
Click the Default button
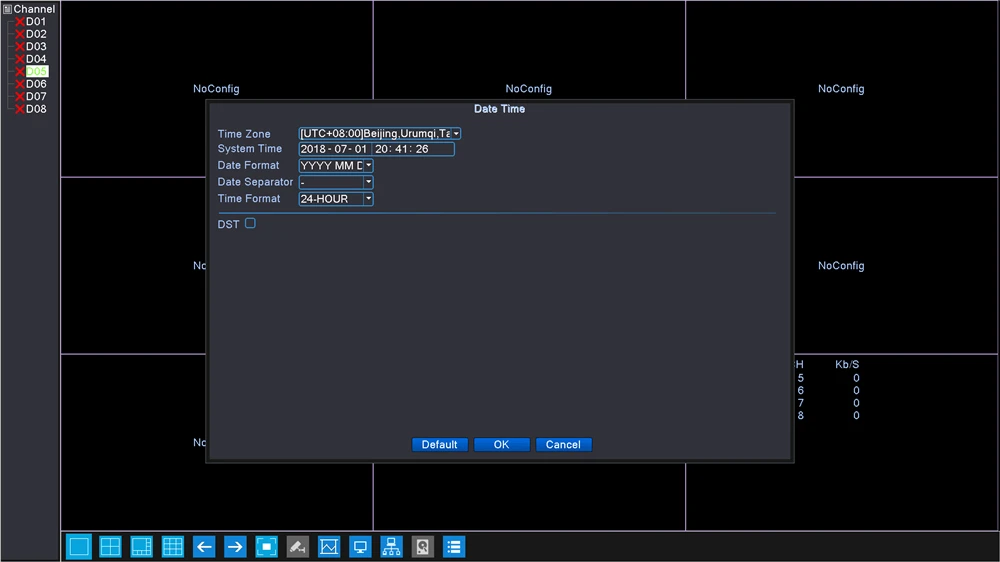pyautogui.click(x=439, y=445)
